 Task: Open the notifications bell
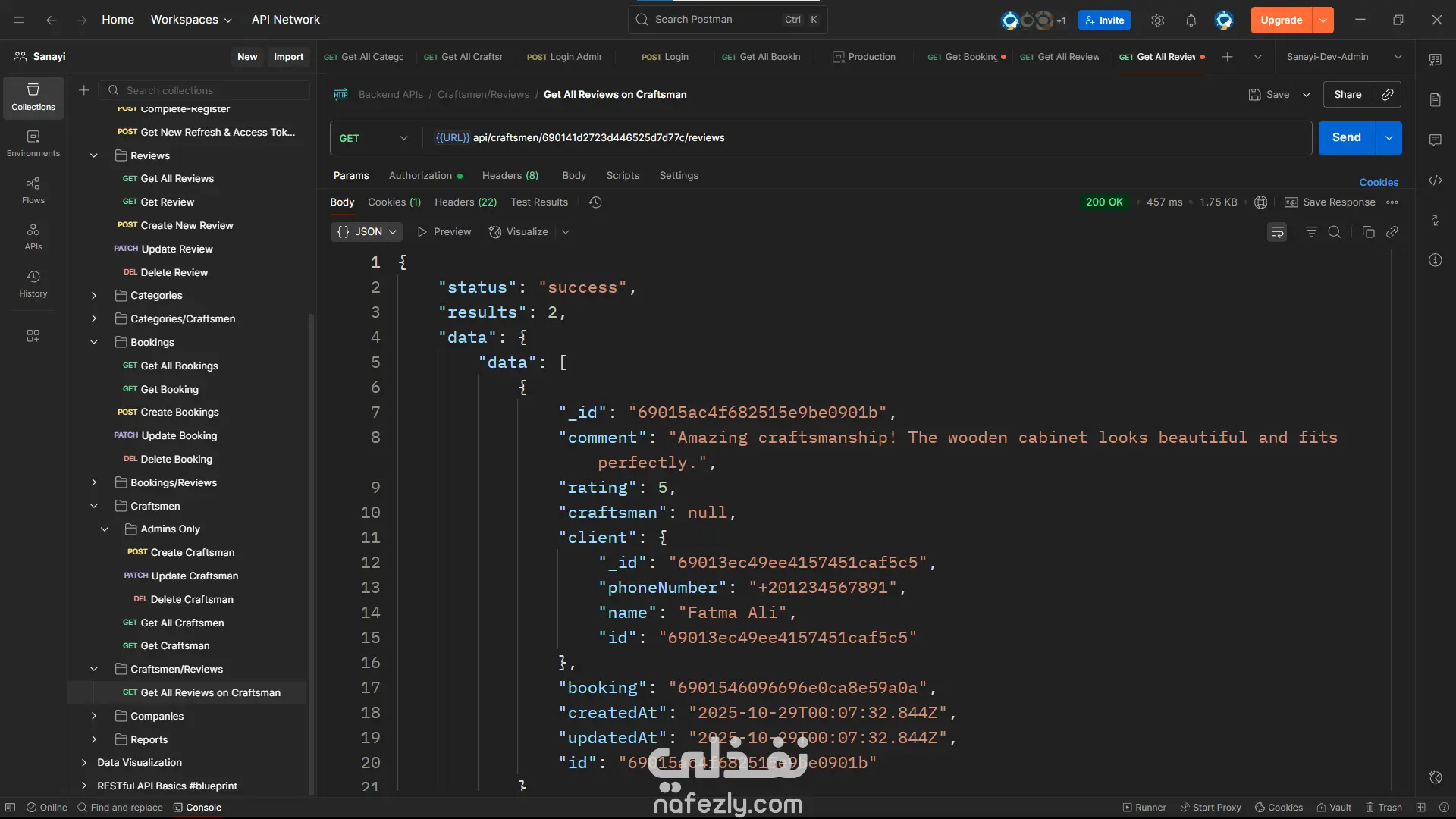point(1191,20)
